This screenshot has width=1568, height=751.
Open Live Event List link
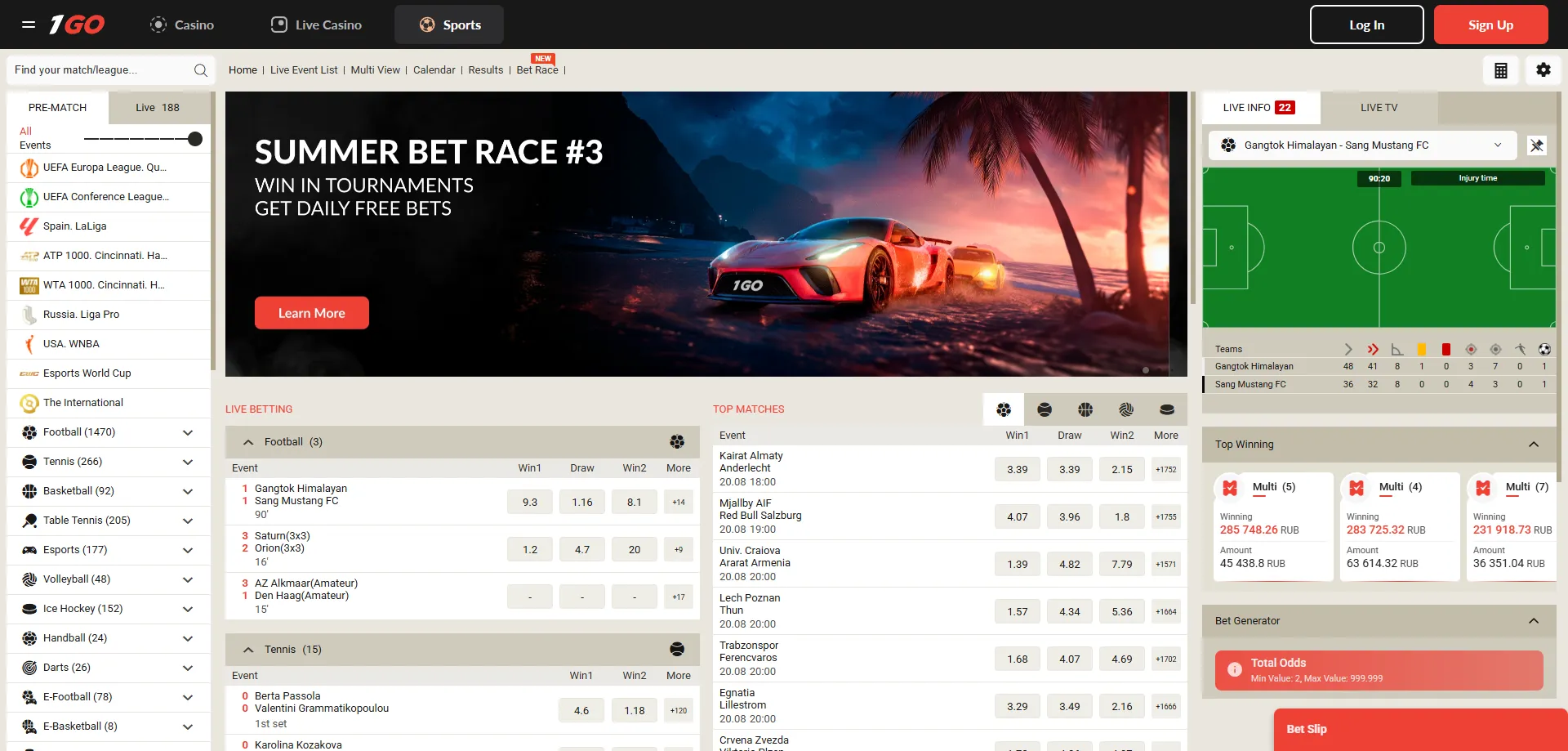(304, 70)
